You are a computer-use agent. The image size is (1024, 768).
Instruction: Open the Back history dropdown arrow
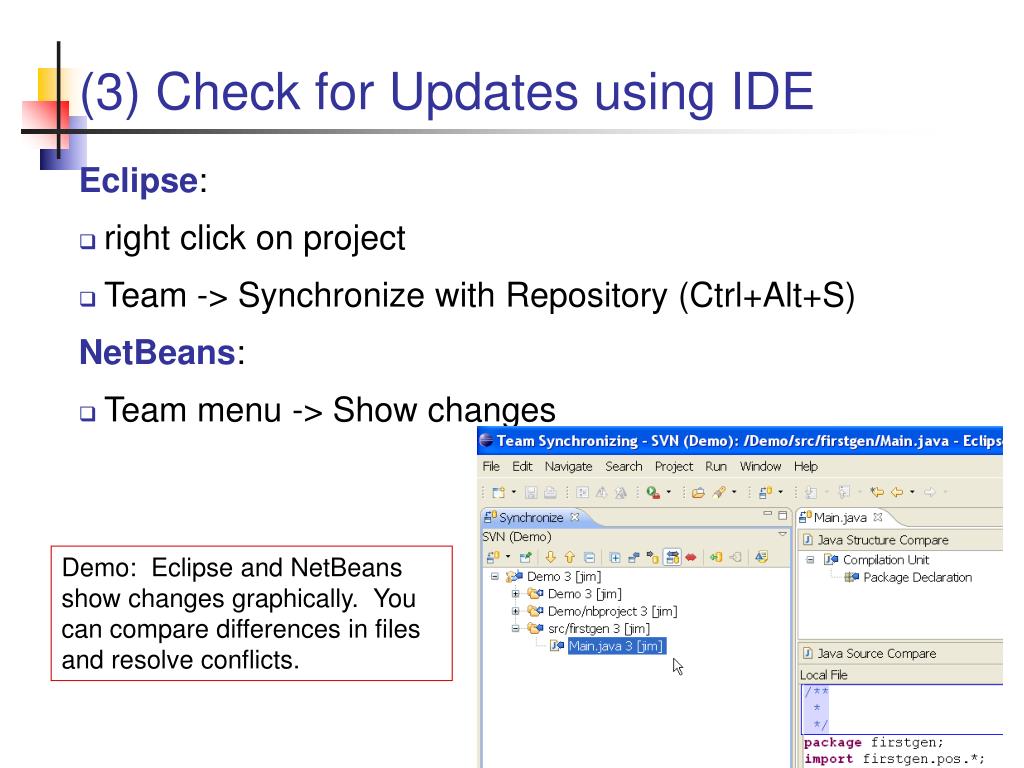pyautogui.click(x=912, y=492)
